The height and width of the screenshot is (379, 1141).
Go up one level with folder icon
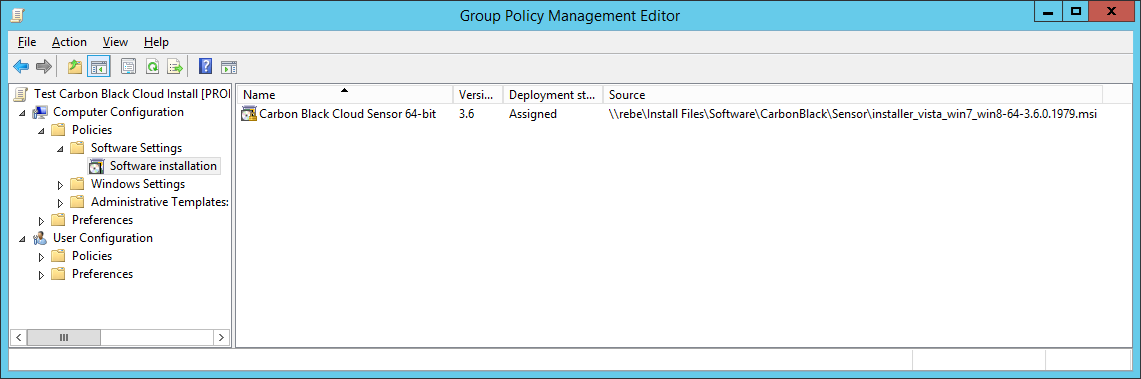[x=75, y=67]
